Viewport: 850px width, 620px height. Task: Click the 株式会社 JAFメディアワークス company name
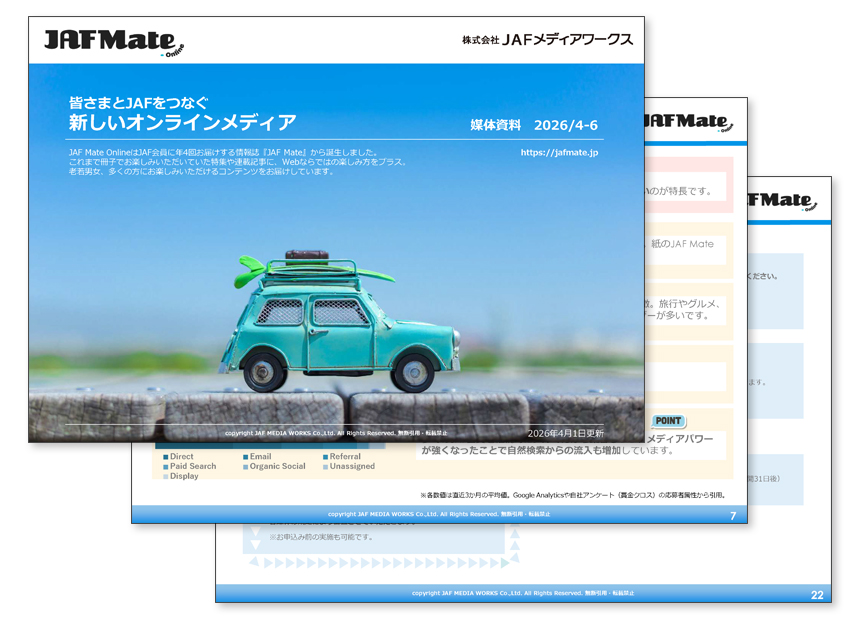[547, 40]
